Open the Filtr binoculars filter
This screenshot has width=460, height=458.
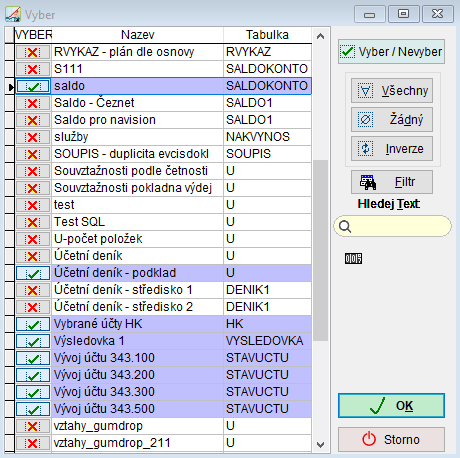(x=392, y=182)
